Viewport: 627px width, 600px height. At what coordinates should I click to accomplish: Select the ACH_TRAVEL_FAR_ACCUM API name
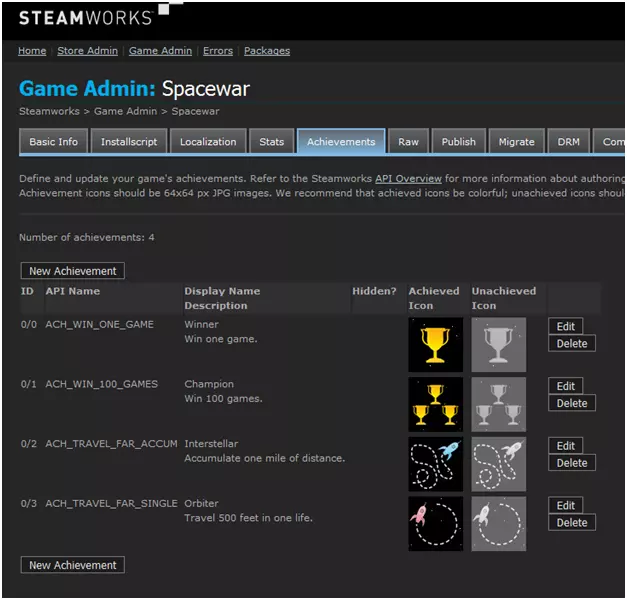(x=112, y=444)
